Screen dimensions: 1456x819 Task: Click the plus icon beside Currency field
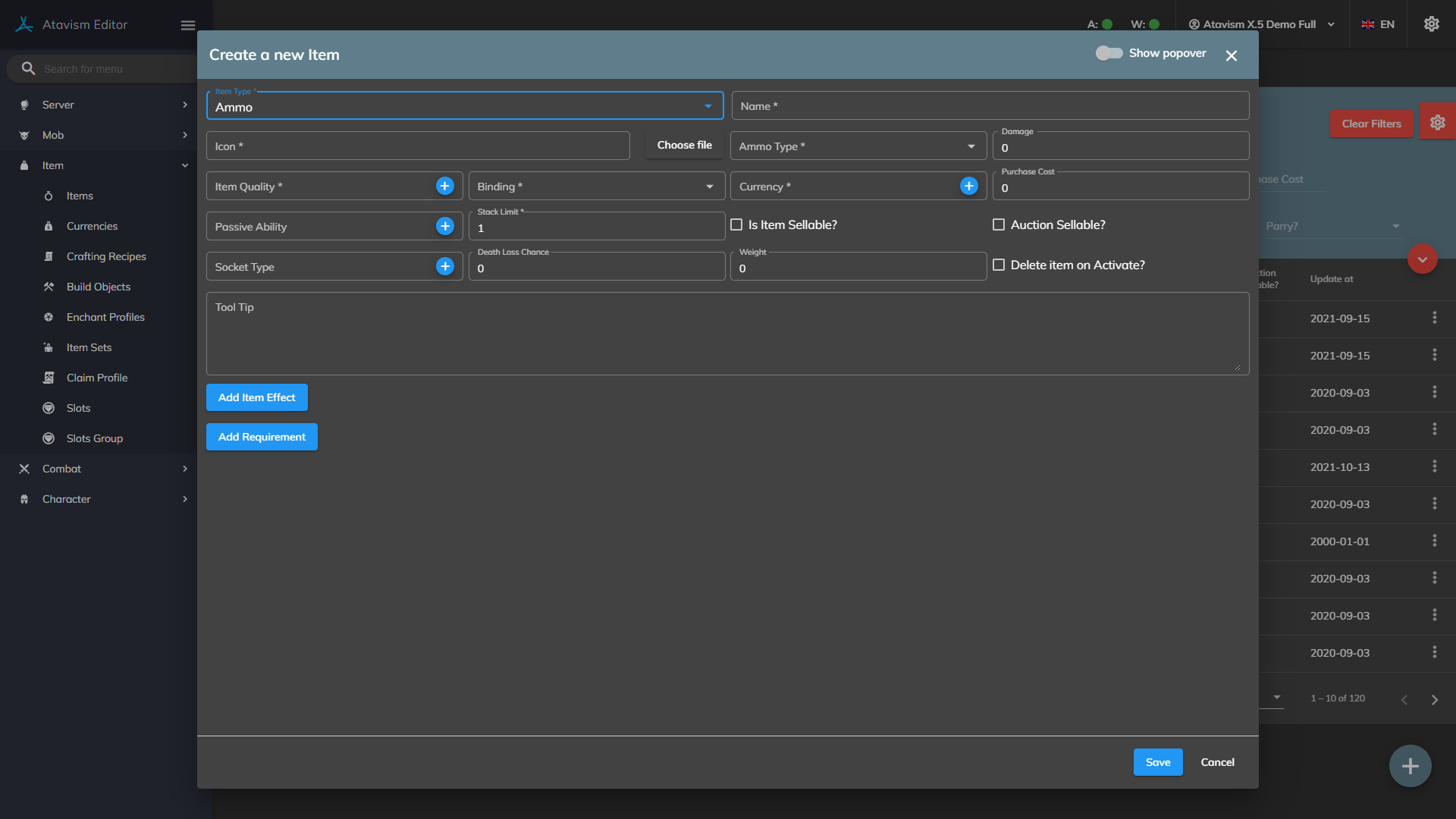click(969, 186)
